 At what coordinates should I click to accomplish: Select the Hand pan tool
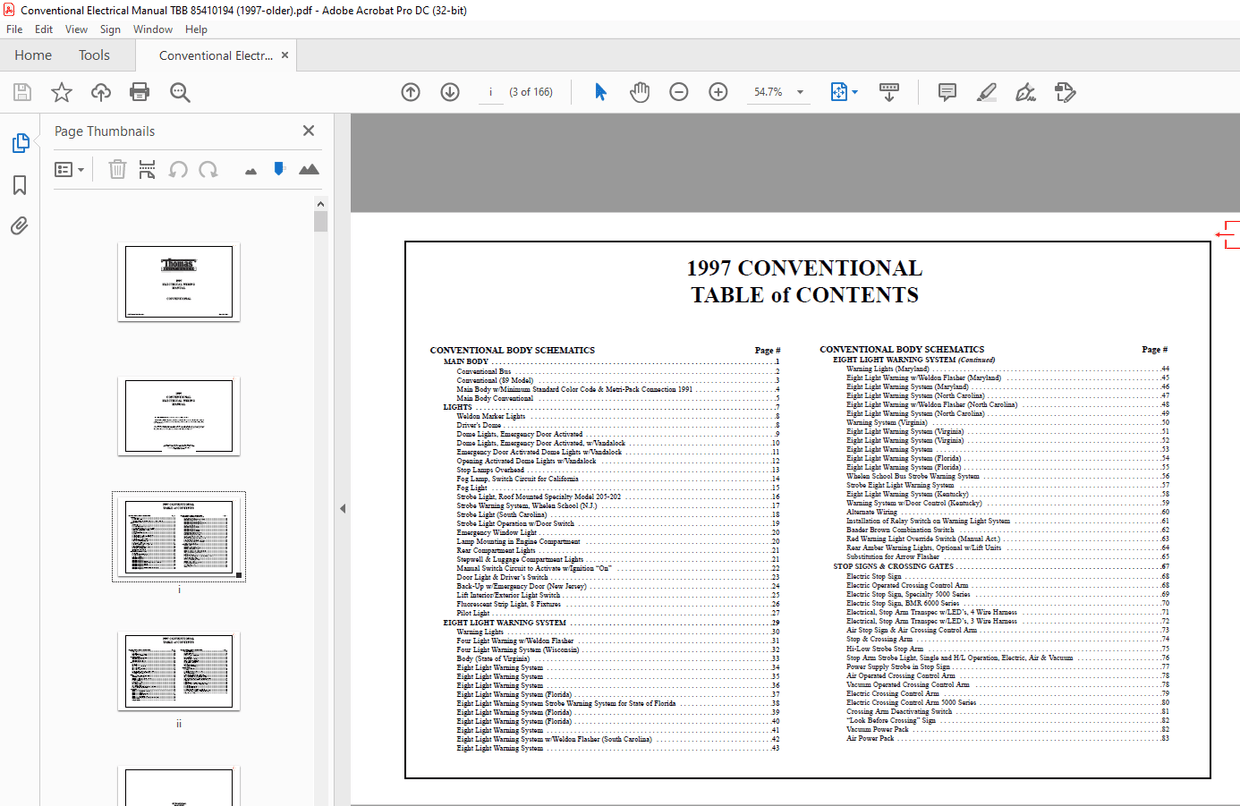[x=639, y=92]
